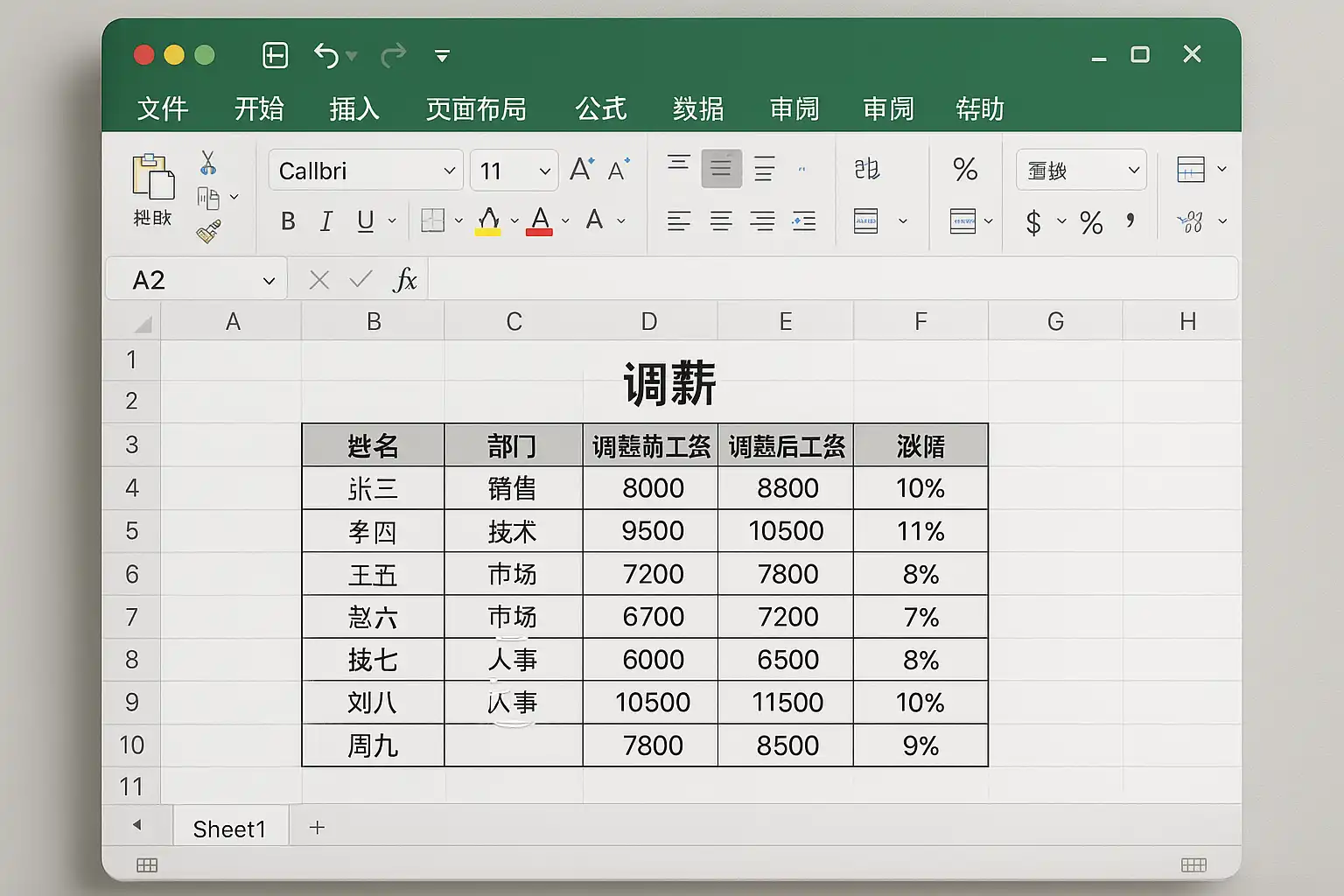This screenshot has height=896, width=1344.
Task: Select row header 11
Action: coord(131,786)
